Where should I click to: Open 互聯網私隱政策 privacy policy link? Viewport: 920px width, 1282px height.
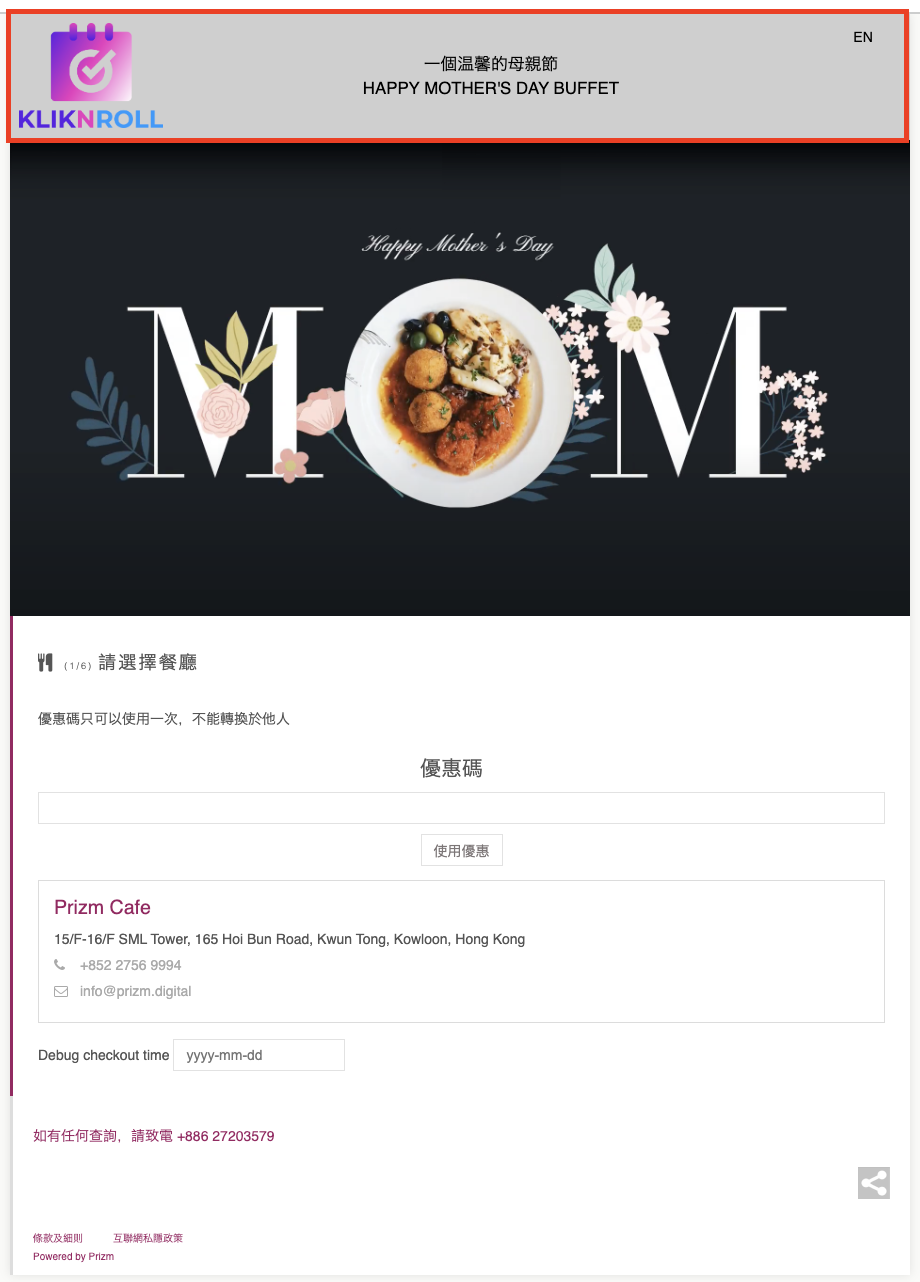click(148, 1238)
